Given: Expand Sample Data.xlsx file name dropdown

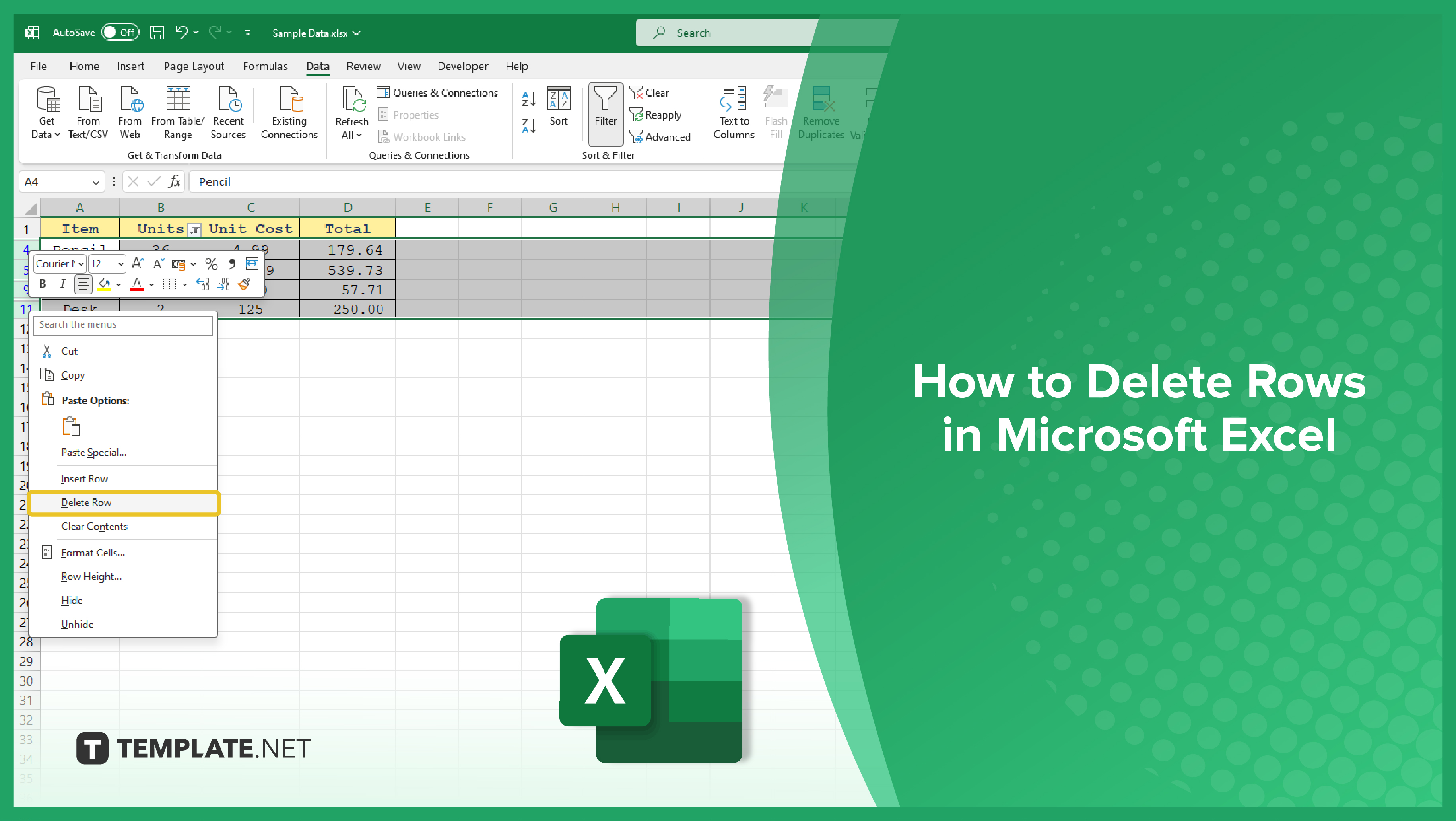Looking at the screenshot, I should pos(357,33).
